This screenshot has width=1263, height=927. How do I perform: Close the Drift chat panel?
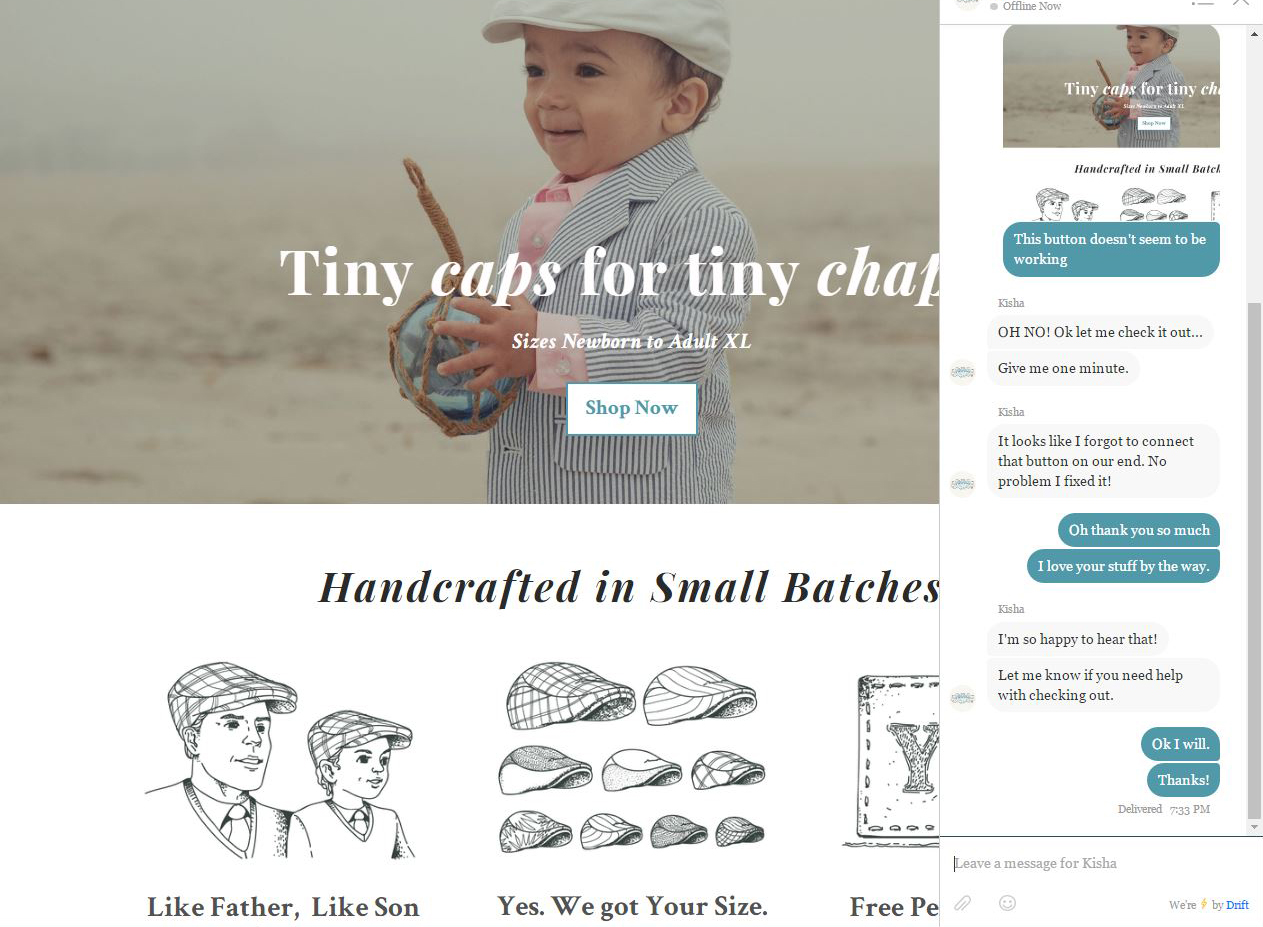point(1241,3)
